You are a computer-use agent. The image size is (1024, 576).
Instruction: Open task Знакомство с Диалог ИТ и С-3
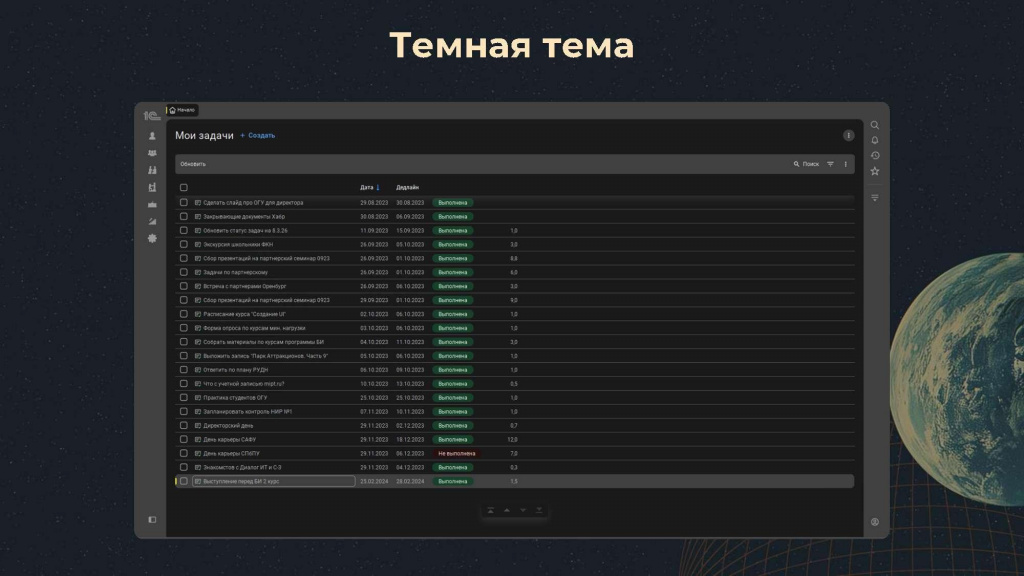tap(242, 468)
